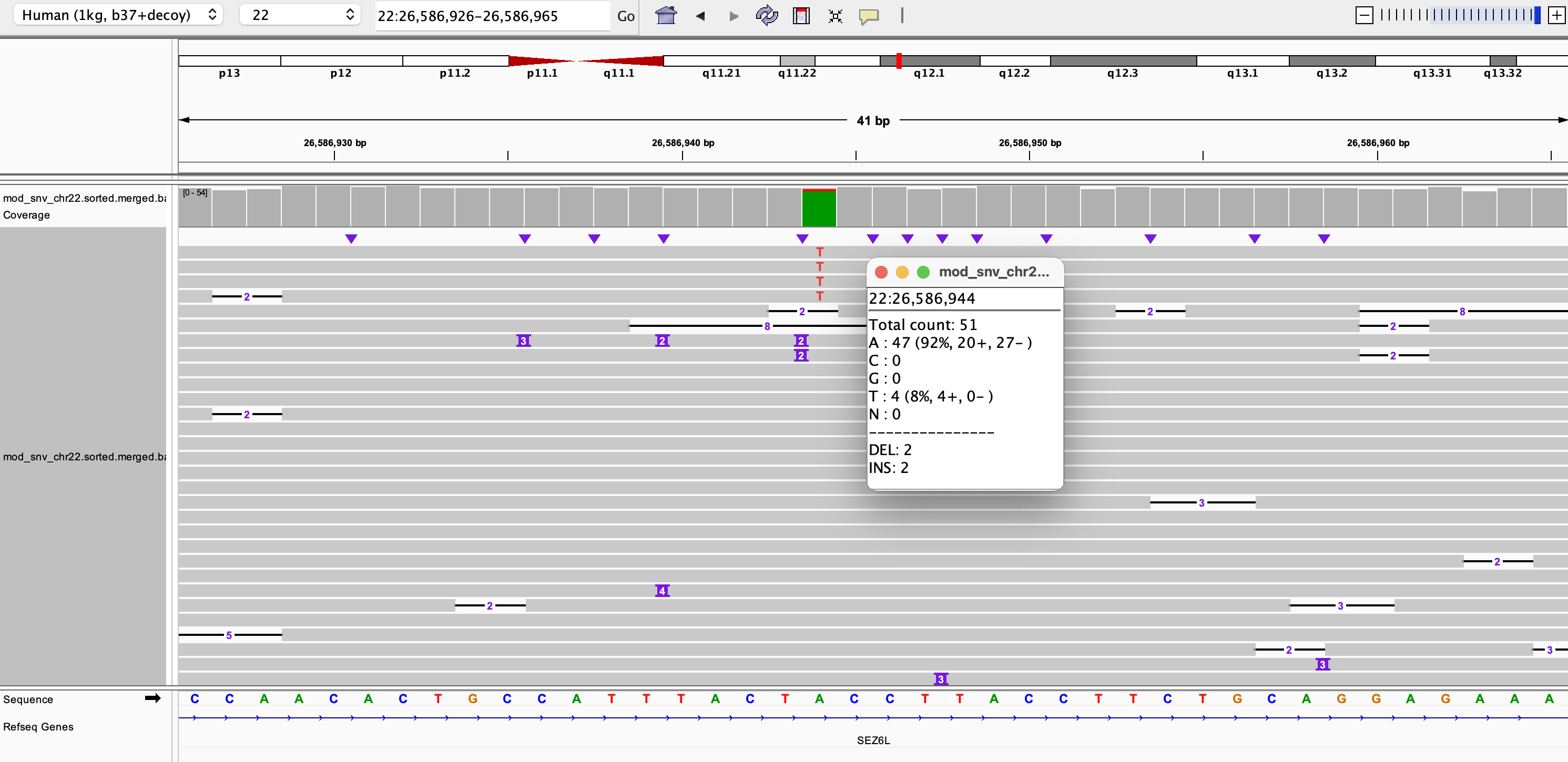Click the red position marker on ideogram
Image resolution: width=1568 pixels, height=762 pixels.
(x=899, y=60)
